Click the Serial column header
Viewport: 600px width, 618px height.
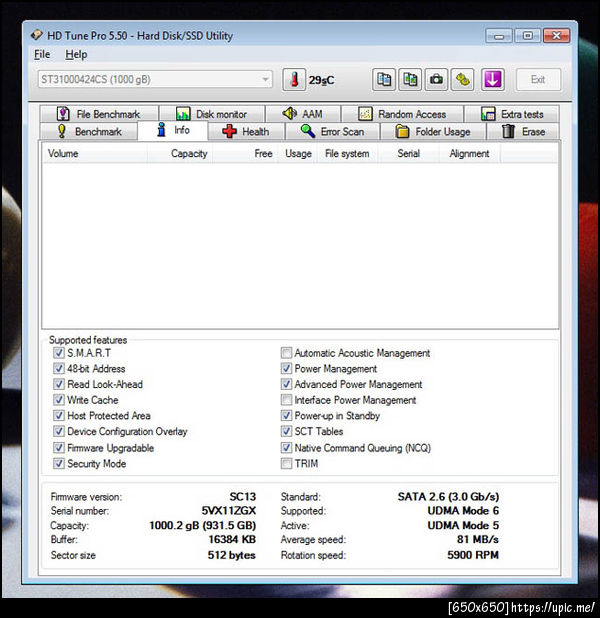coord(408,153)
